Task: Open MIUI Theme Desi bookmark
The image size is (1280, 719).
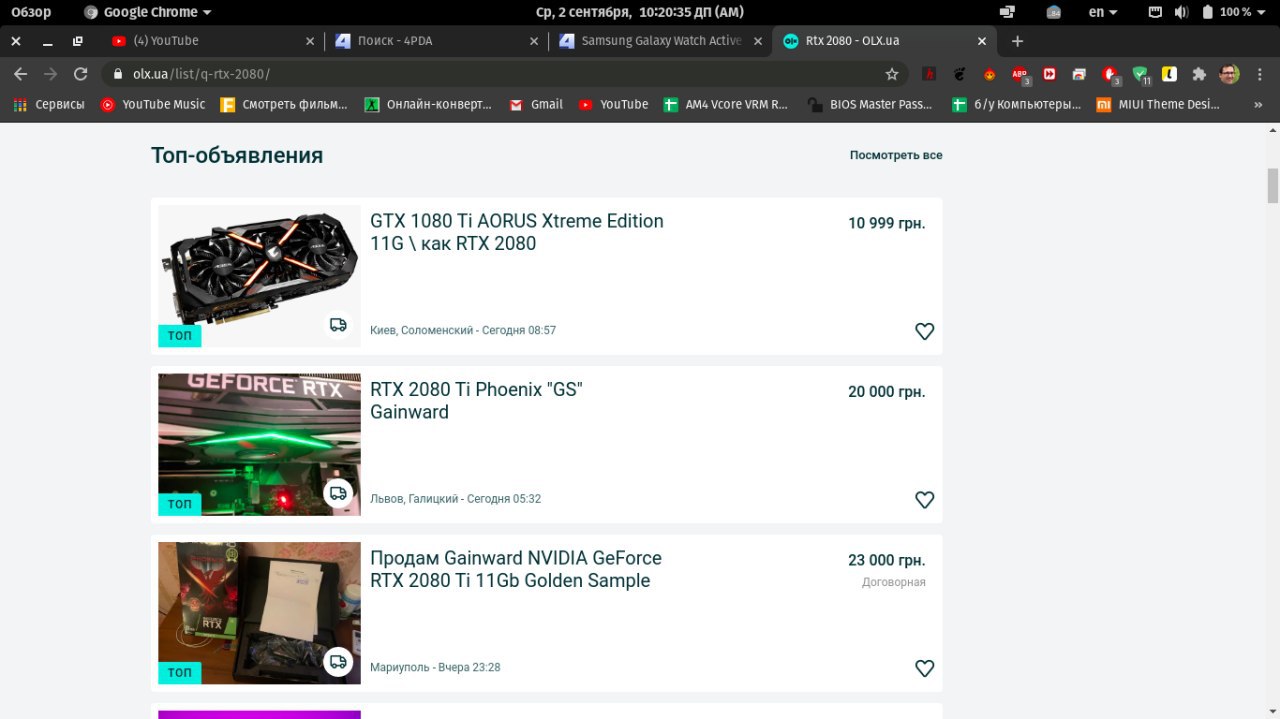Action: (1159, 104)
